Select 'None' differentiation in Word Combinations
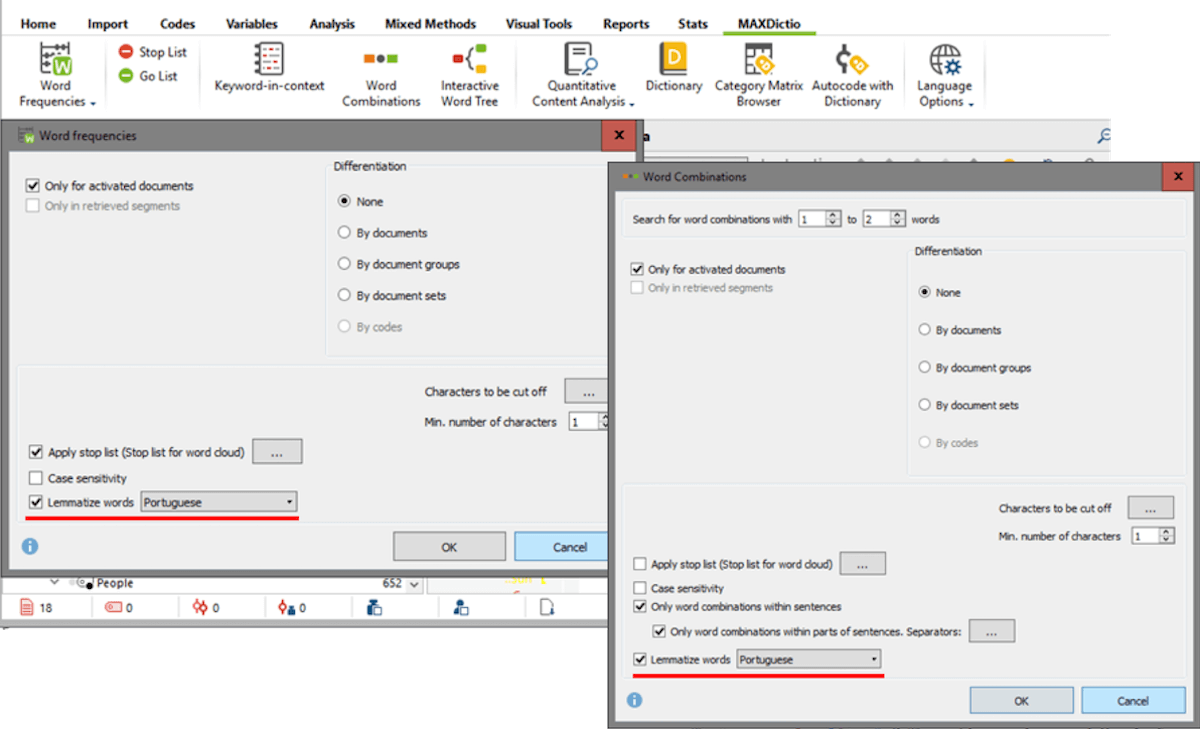Viewport: 1200px width, 729px height. coord(925,292)
